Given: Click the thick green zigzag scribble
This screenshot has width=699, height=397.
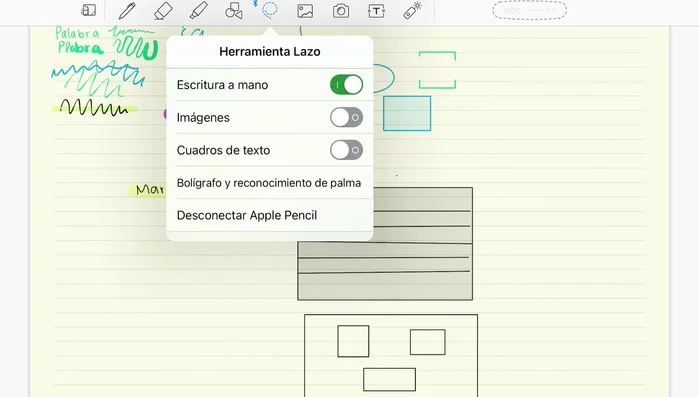Looking at the screenshot, I should [x=135, y=48].
